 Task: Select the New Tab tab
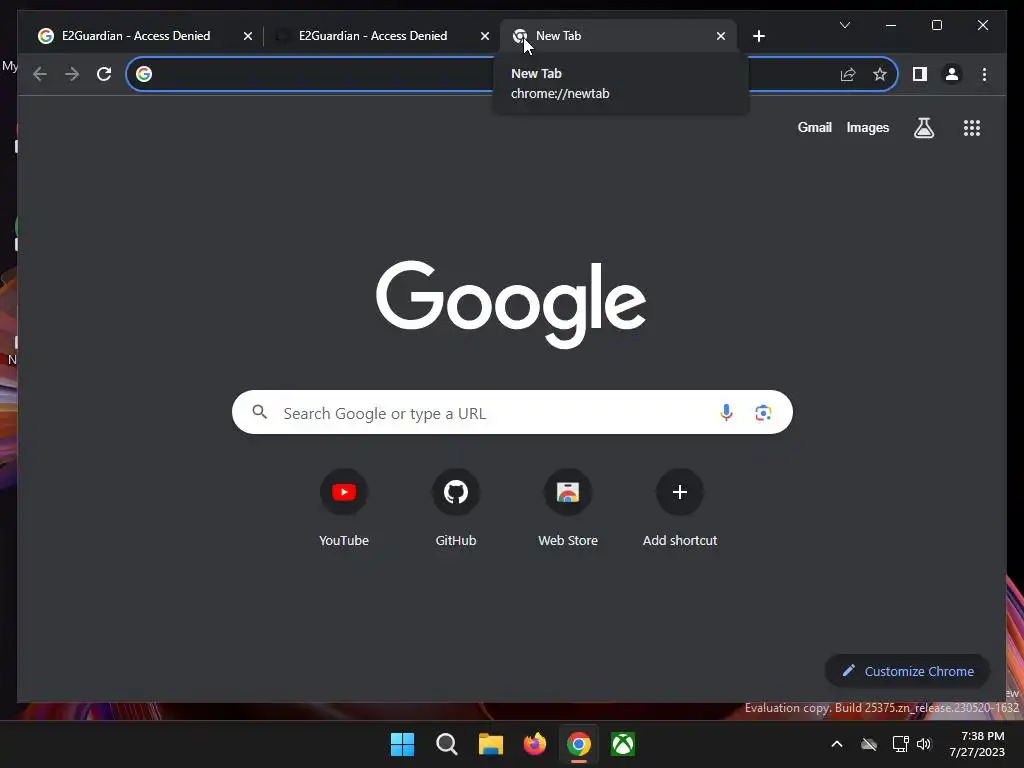pos(618,36)
